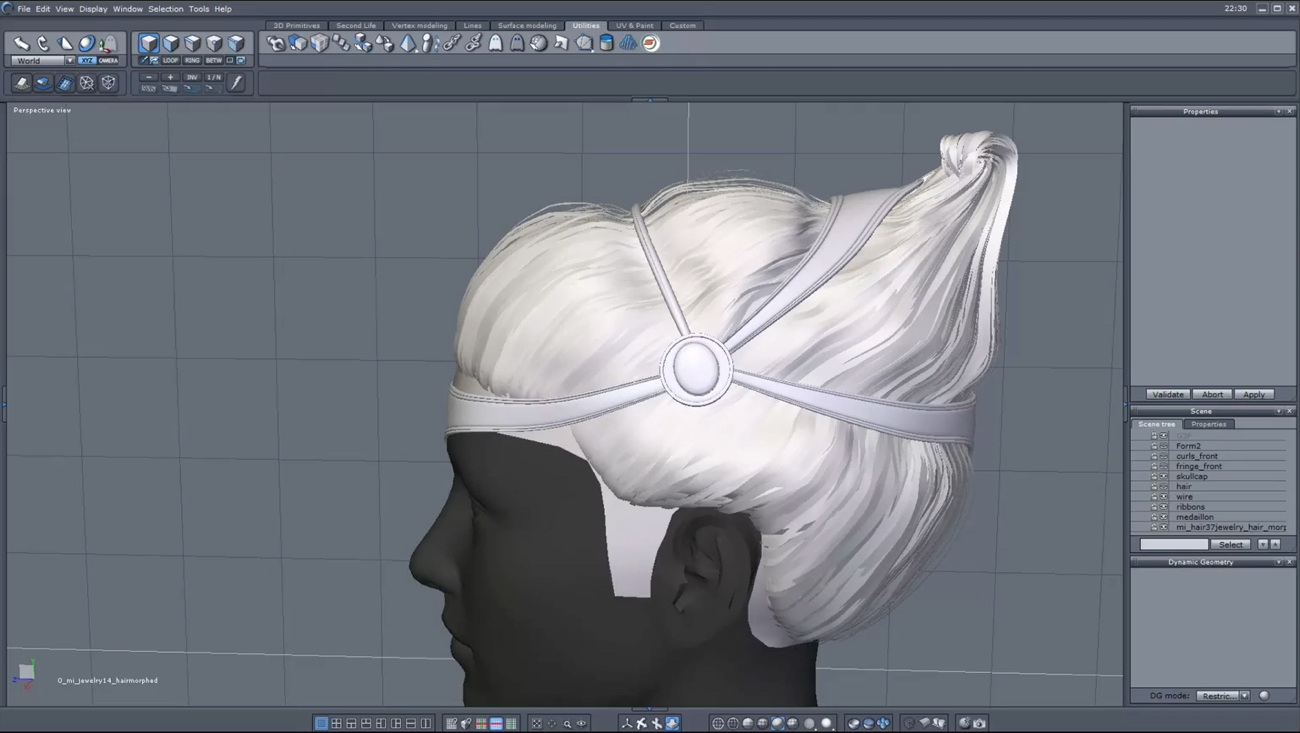Select the lightning bolt tool

(x=237, y=82)
